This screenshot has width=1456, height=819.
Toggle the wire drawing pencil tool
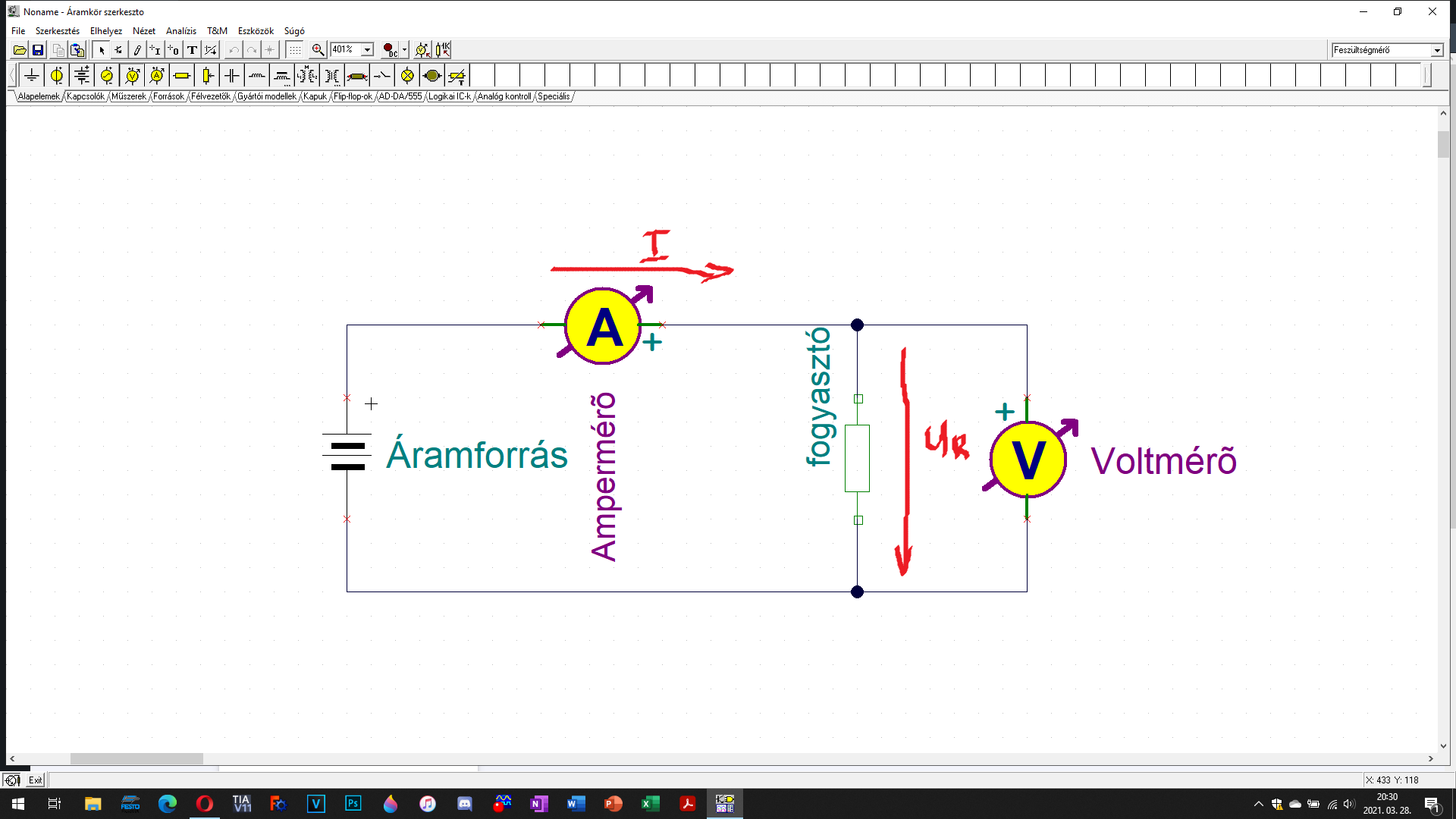pos(137,50)
